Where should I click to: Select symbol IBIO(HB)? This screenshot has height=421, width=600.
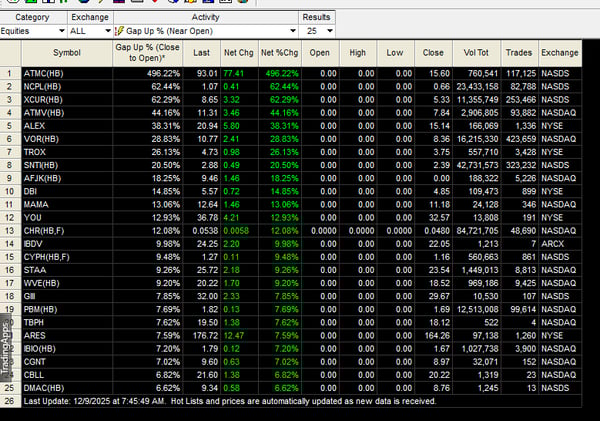[x=40, y=349]
